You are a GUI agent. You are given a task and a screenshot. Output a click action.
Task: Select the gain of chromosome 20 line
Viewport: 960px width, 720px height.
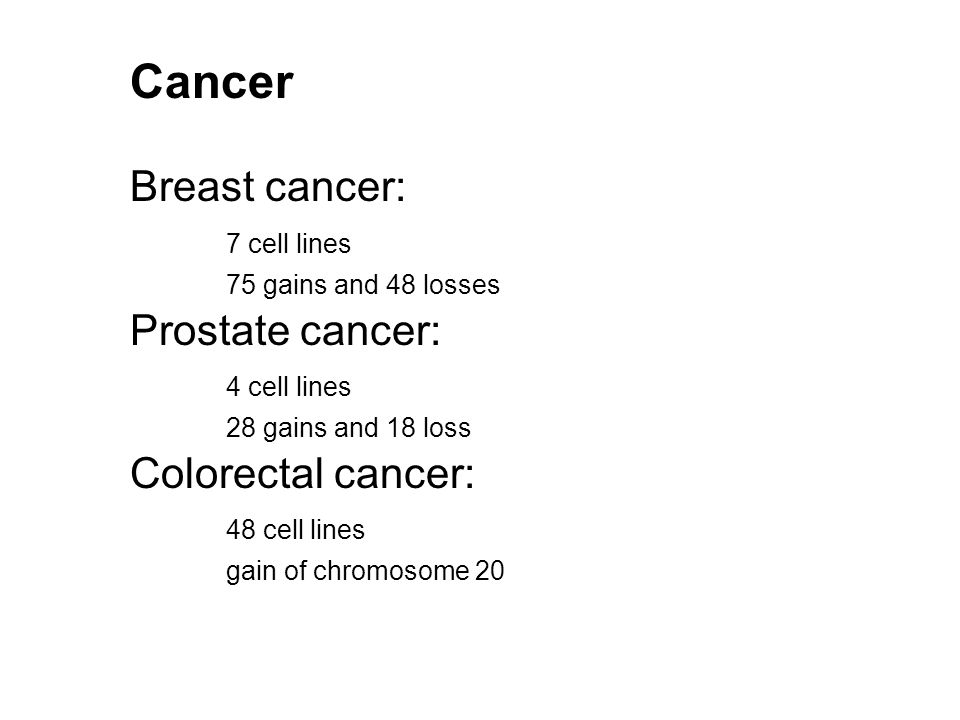[365, 571]
